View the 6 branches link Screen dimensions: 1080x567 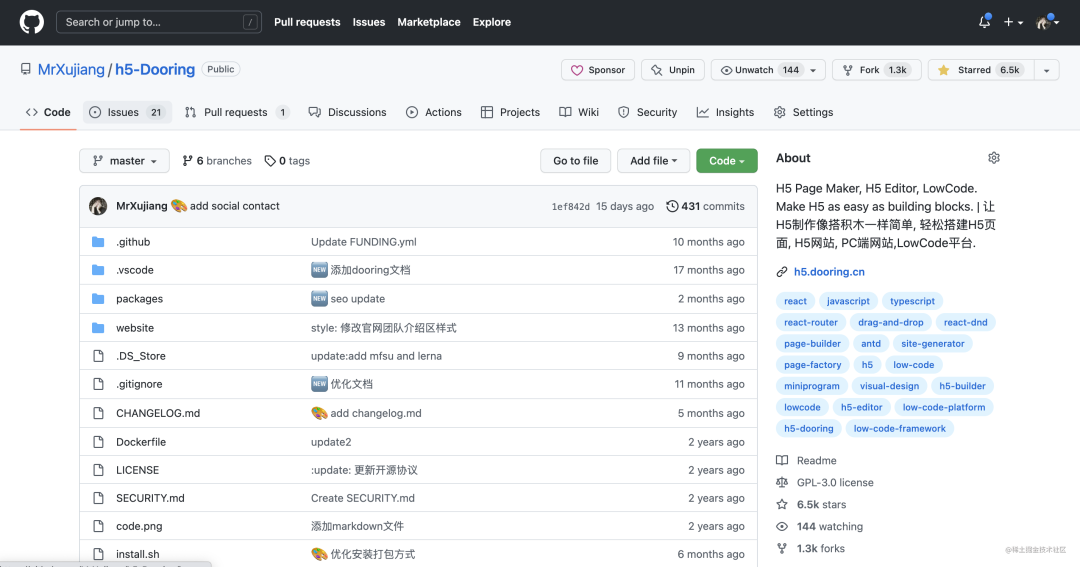tap(217, 161)
